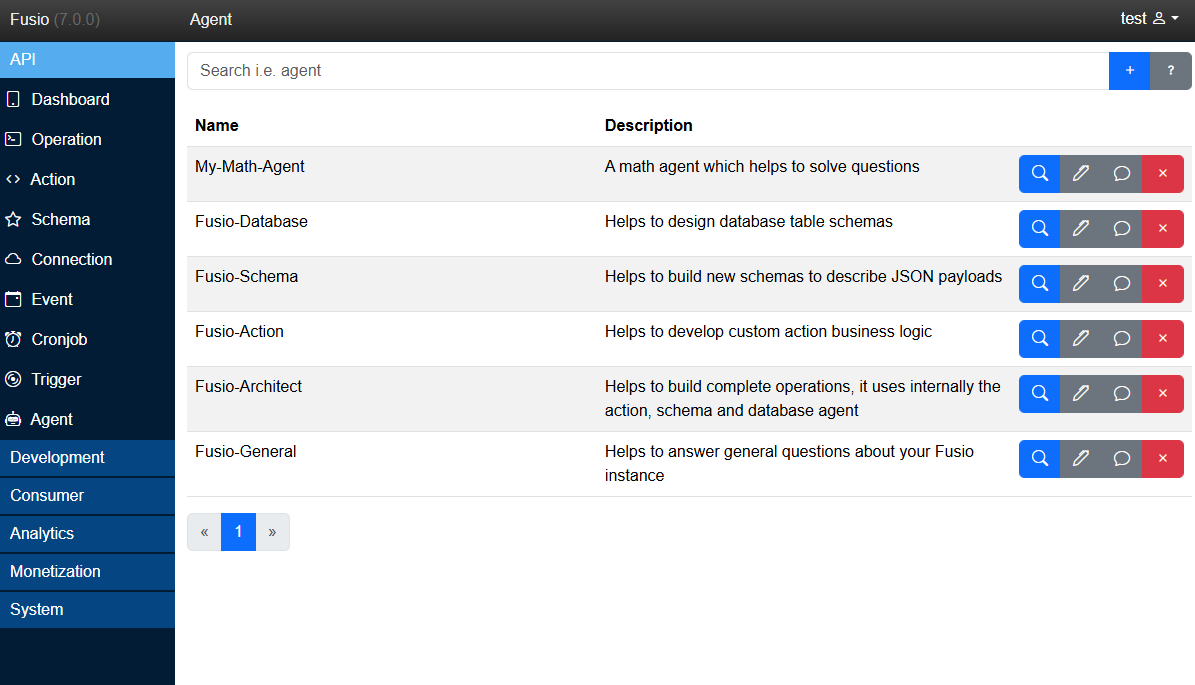
Task: Select the Operation icon in the sidebar
Action: (x=13, y=139)
